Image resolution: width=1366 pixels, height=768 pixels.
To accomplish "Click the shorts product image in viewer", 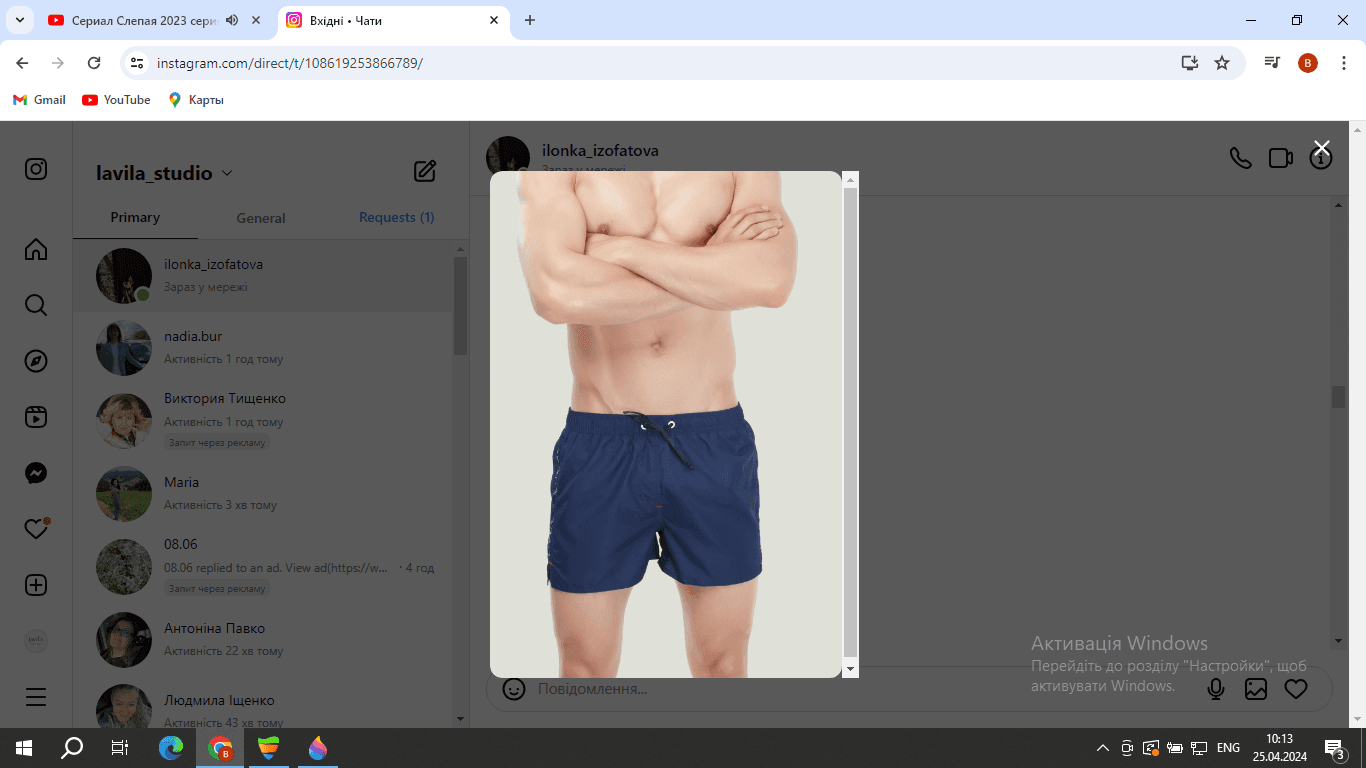I will (666, 424).
